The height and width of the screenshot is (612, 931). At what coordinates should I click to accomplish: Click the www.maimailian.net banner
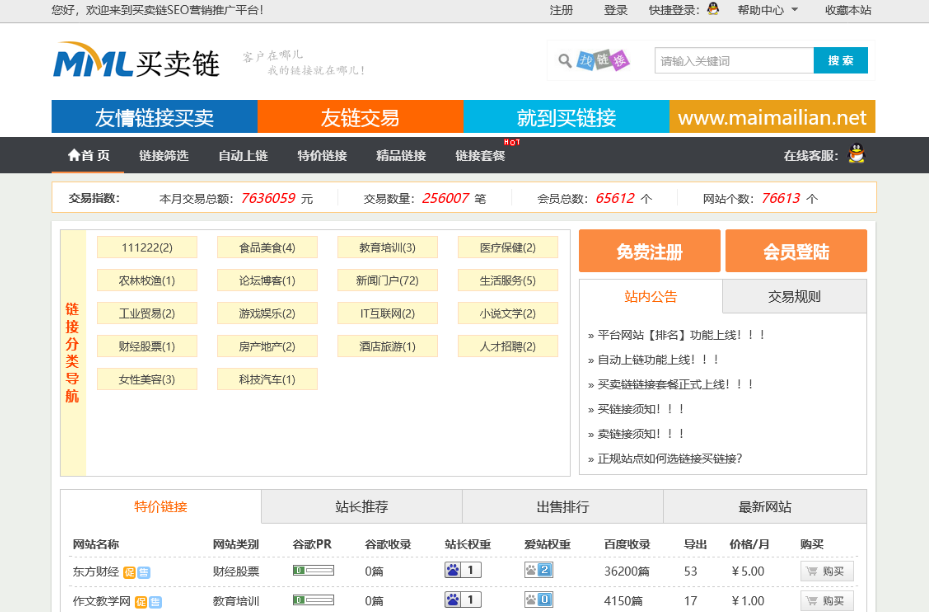point(772,117)
